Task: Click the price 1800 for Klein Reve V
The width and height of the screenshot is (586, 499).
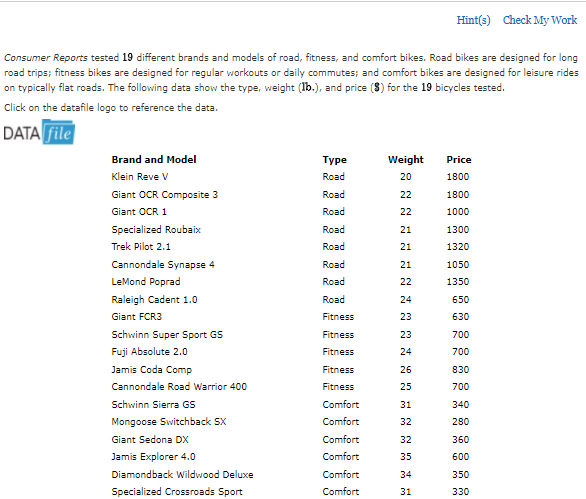Action: pos(457,176)
